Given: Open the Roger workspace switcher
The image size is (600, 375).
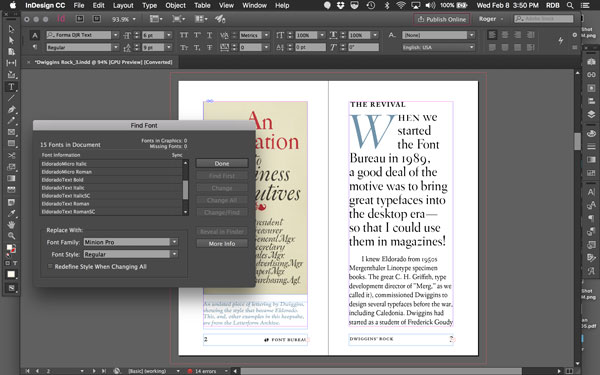Looking at the screenshot, I should coord(491,19).
